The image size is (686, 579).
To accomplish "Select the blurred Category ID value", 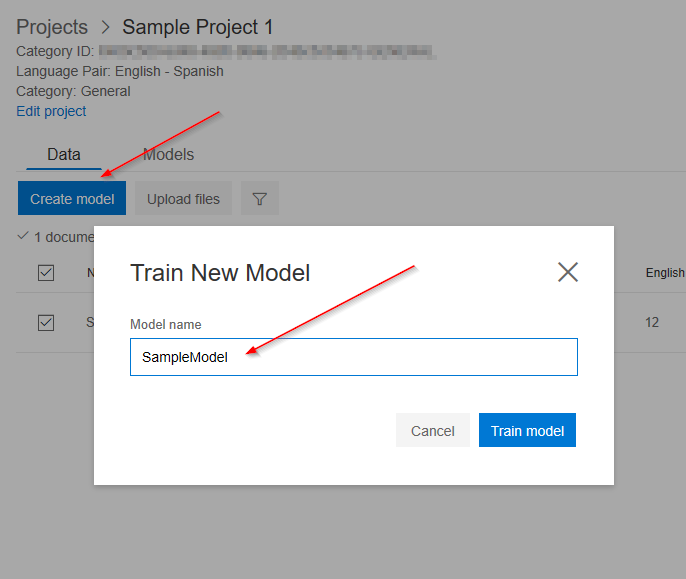I will point(266,50).
